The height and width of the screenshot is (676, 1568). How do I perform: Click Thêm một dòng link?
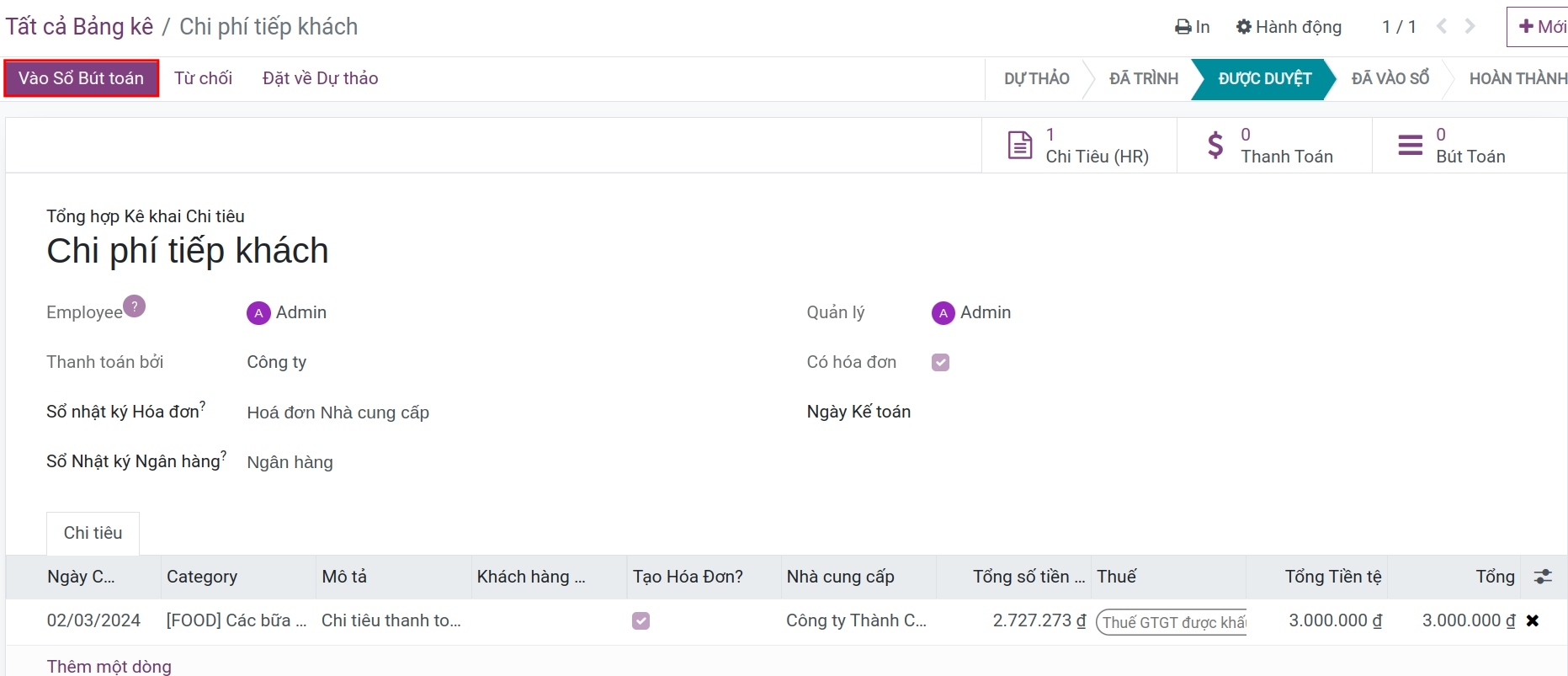pos(109,666)
